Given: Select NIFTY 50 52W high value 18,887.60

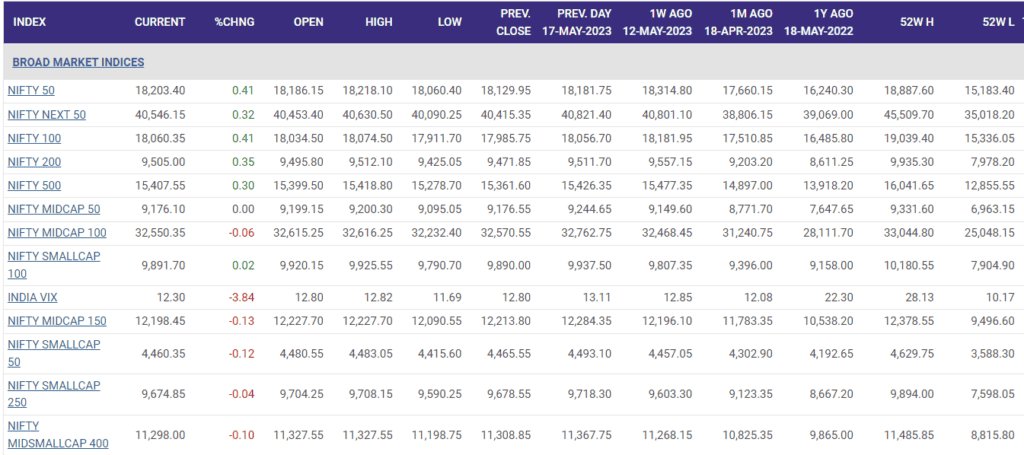Looking at the screenshot, I should (x=910, y=91).
